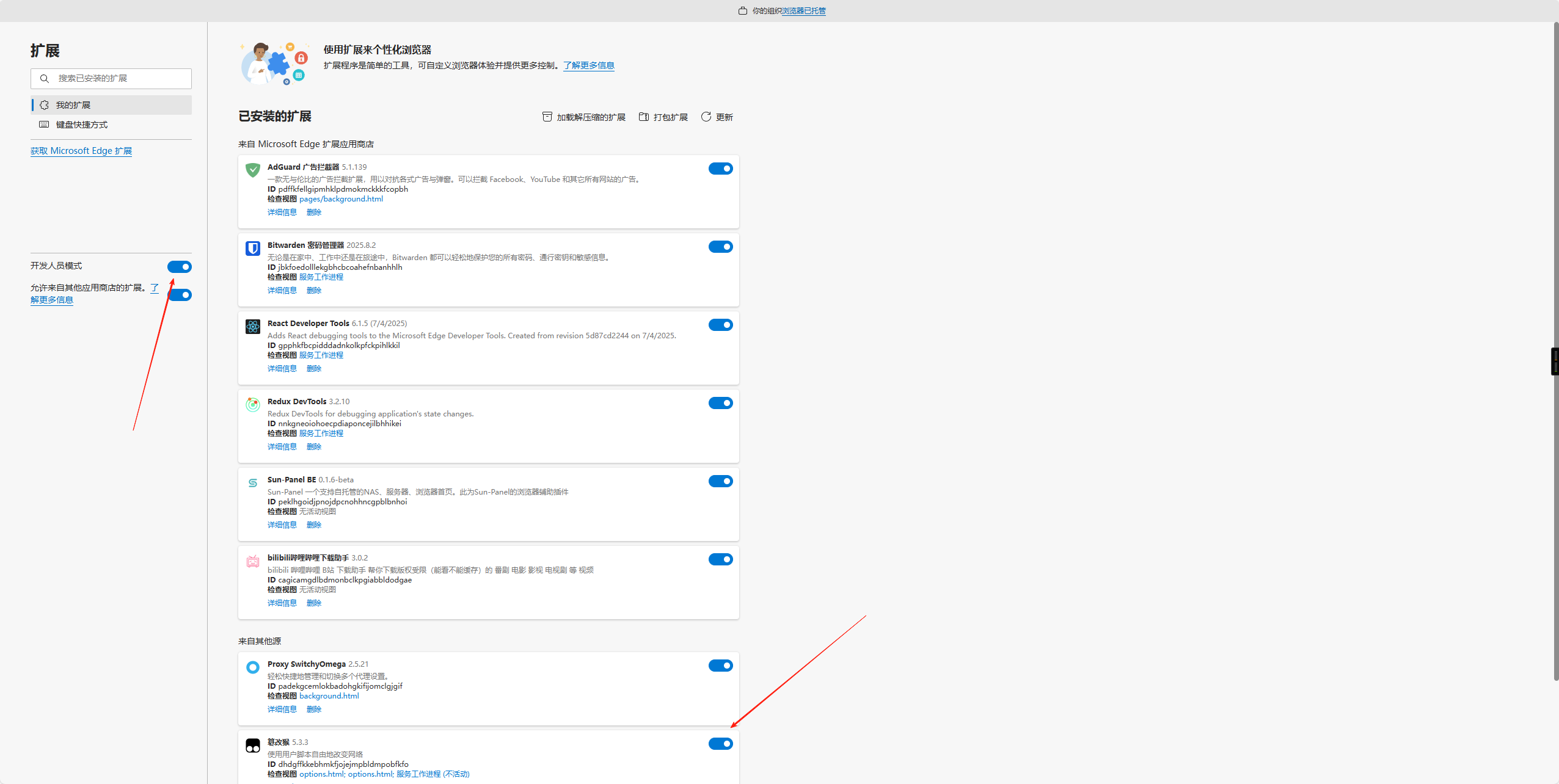1559x784 pixels.
Task: Disable the 篡改猴 extension toggle
Action: pos(721,744)
